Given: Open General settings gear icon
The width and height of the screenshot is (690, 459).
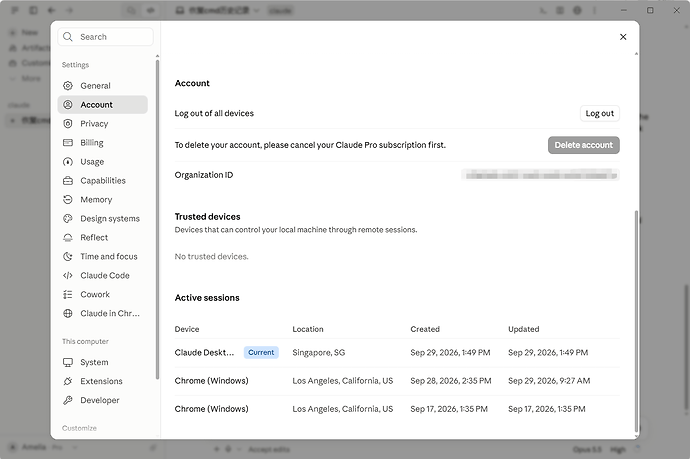Looking at the screenshot, I should pyautogui.click(x=68, y=86).
